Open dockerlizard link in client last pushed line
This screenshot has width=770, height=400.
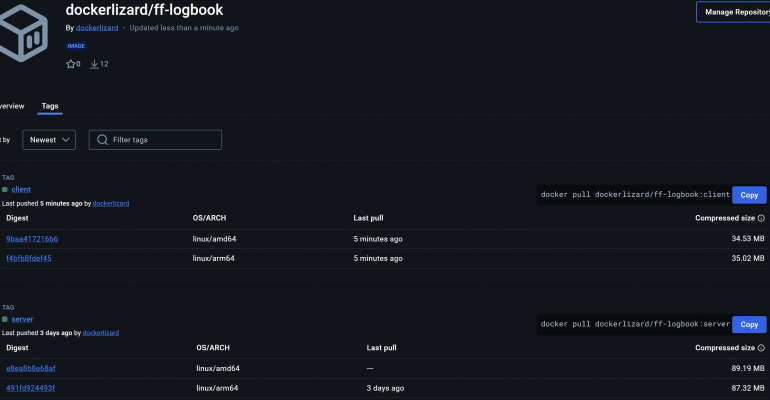point(111,203)
